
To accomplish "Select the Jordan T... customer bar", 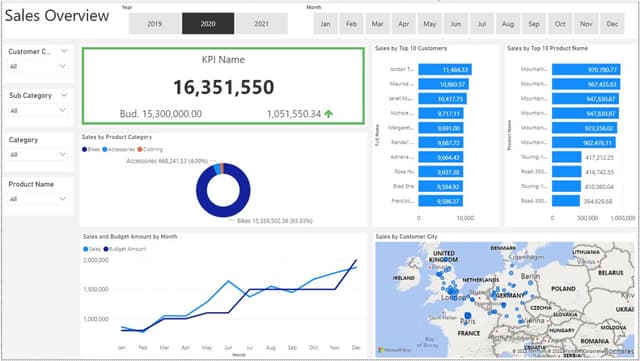I will (445, 69).
